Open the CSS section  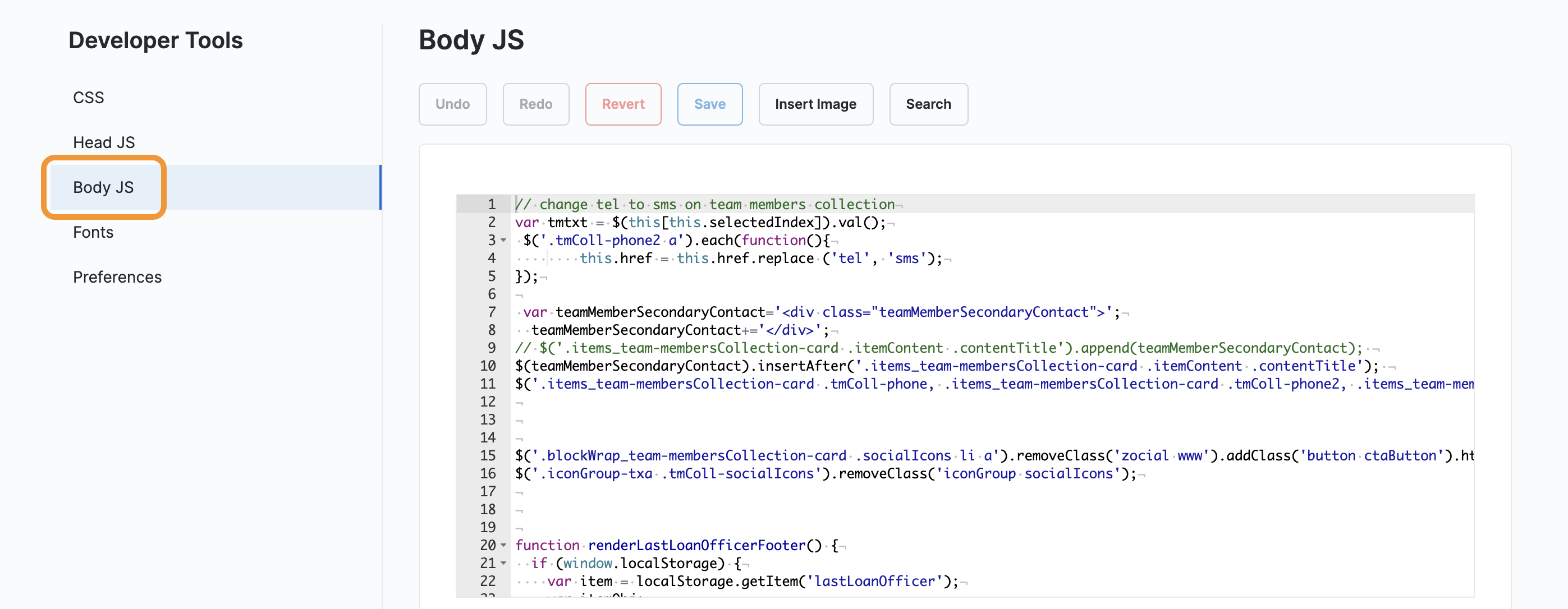pyautogui.click(x=88, y=98)
